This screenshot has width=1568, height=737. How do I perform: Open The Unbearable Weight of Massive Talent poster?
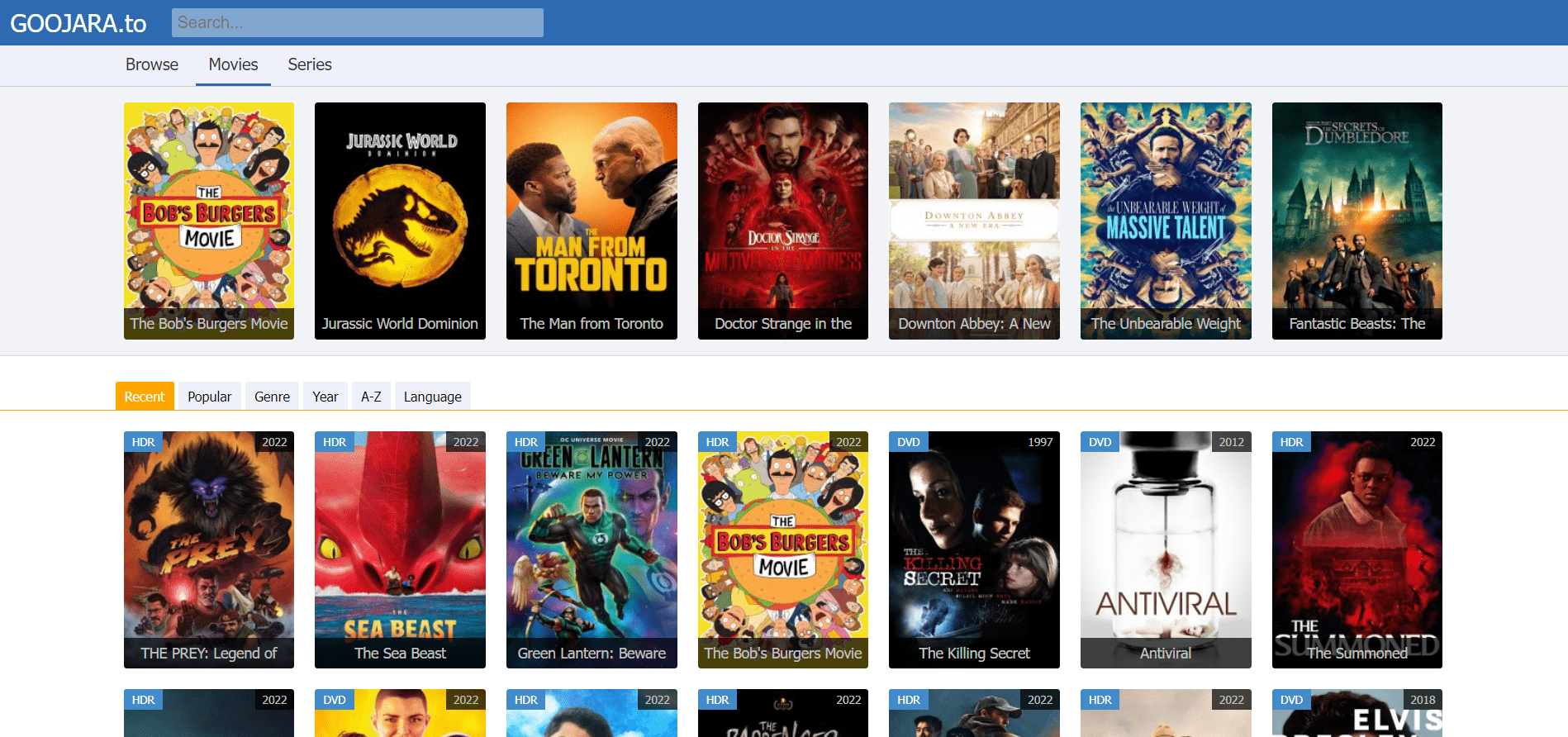pos(1166,221)
